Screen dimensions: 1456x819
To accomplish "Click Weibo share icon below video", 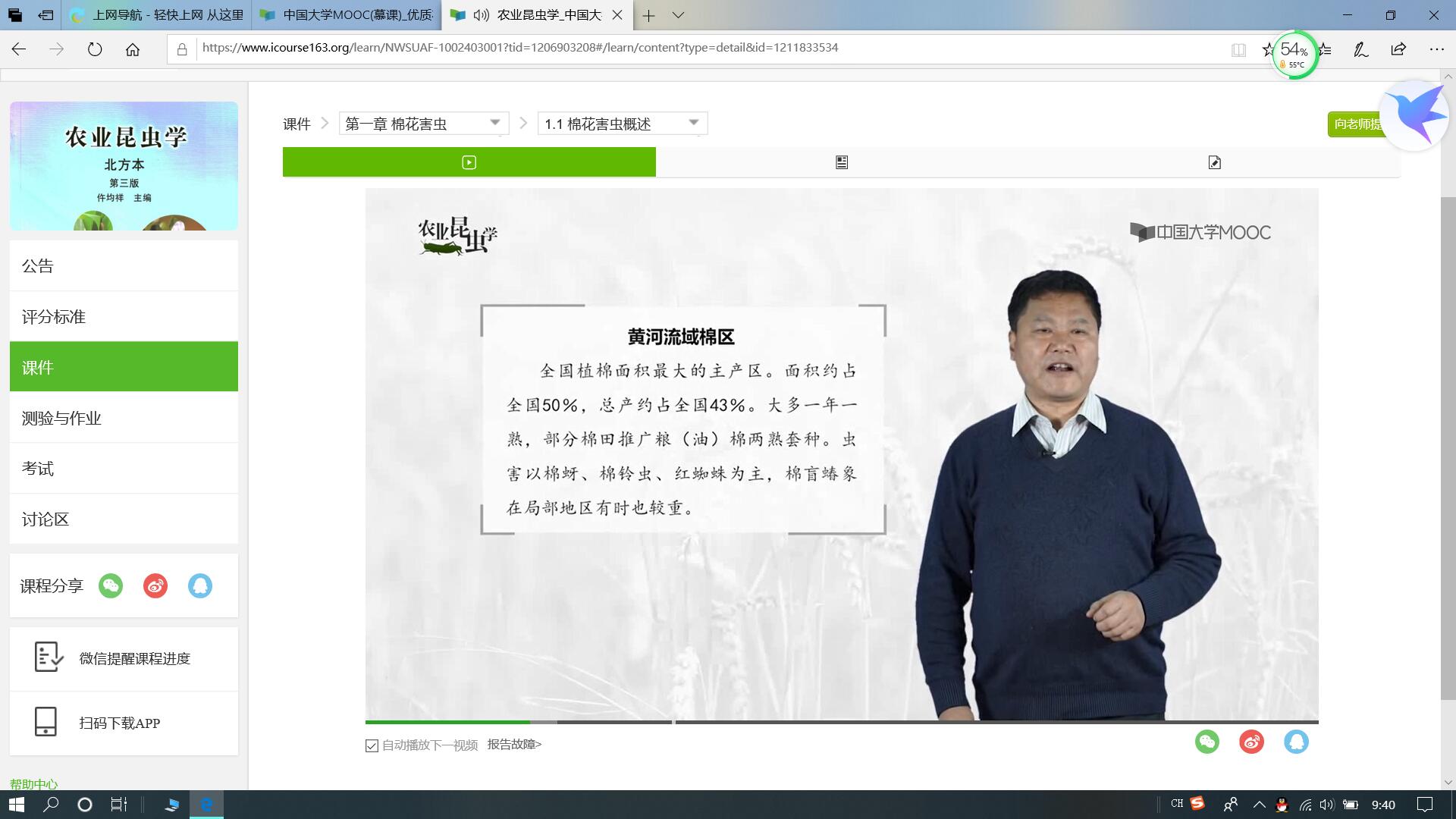I will coord(1251,742).
